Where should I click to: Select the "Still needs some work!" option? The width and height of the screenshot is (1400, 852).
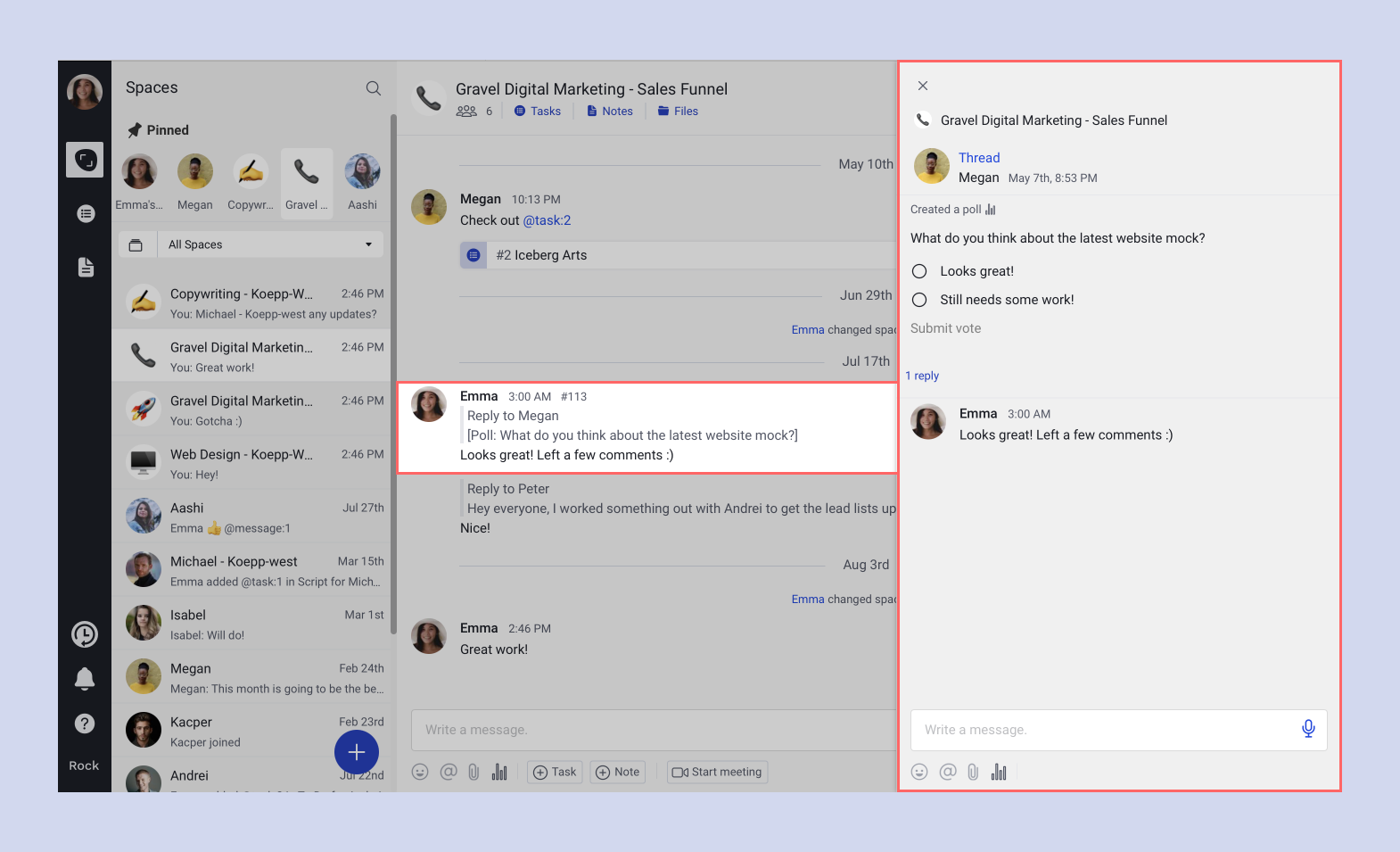point(919,300)
